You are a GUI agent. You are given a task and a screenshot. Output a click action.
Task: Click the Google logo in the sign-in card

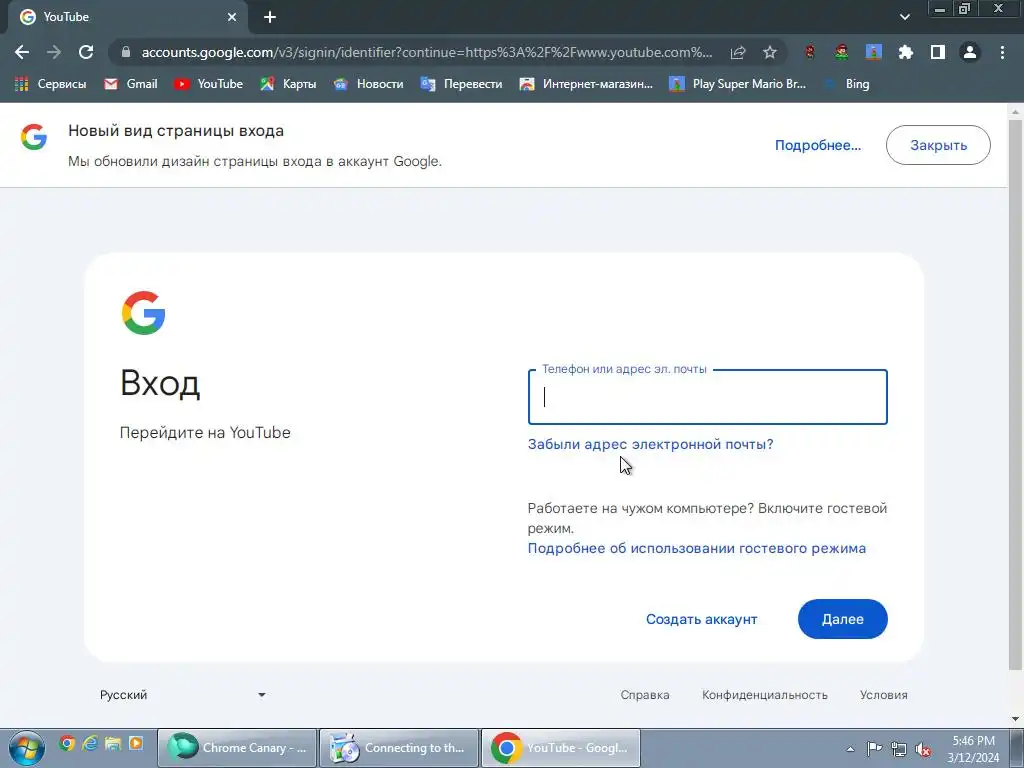(144, 313)
